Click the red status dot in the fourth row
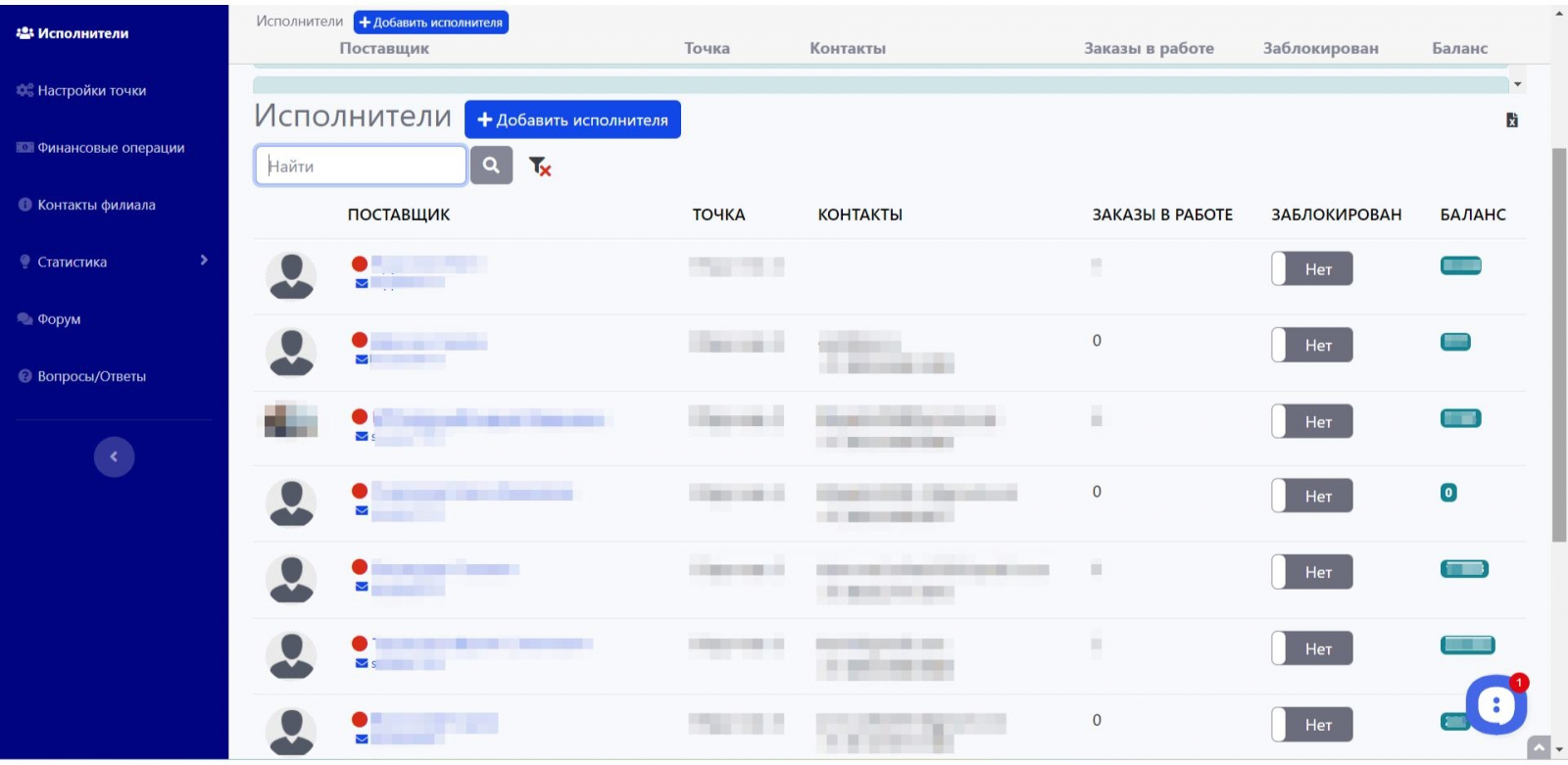Screen dimensions: 1568x765 tap(360, 491)
